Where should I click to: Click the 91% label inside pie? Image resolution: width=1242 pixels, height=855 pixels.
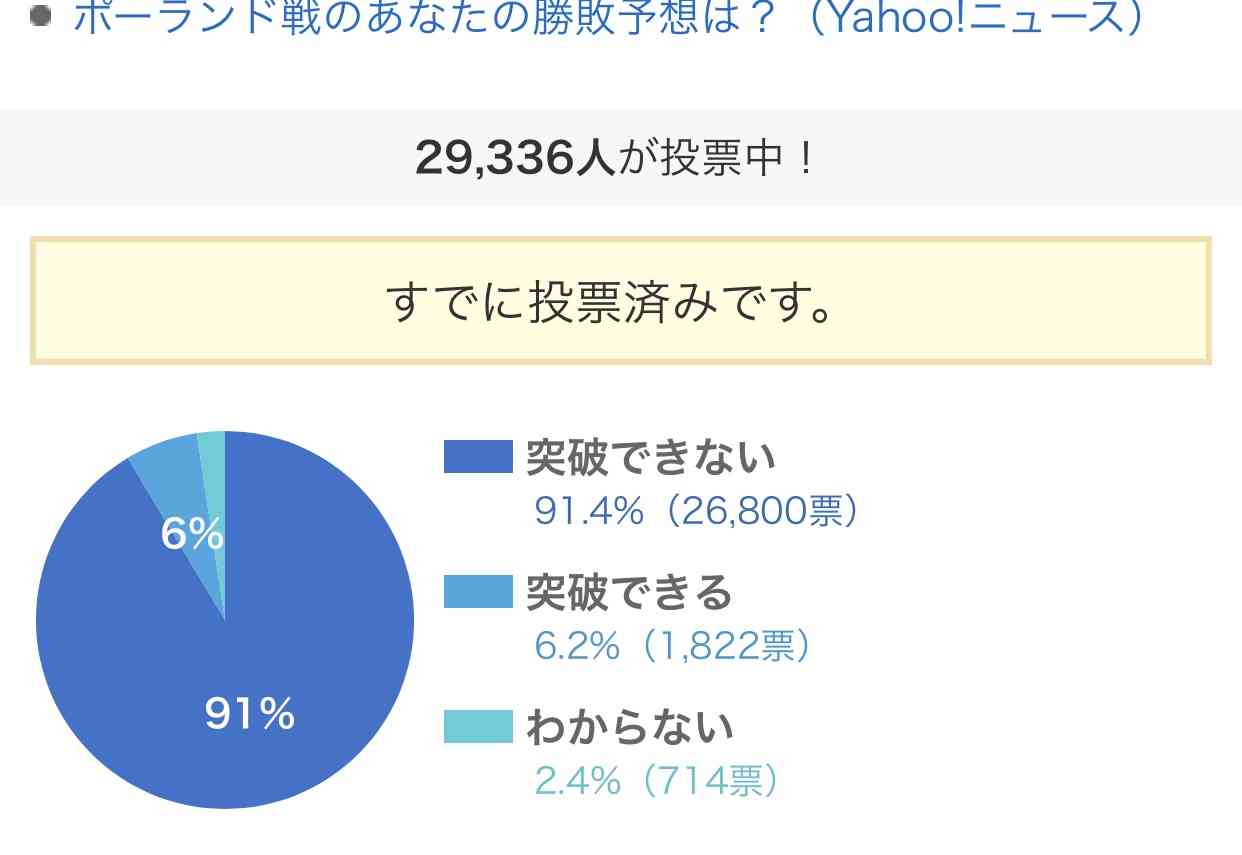tap(250, 714)
